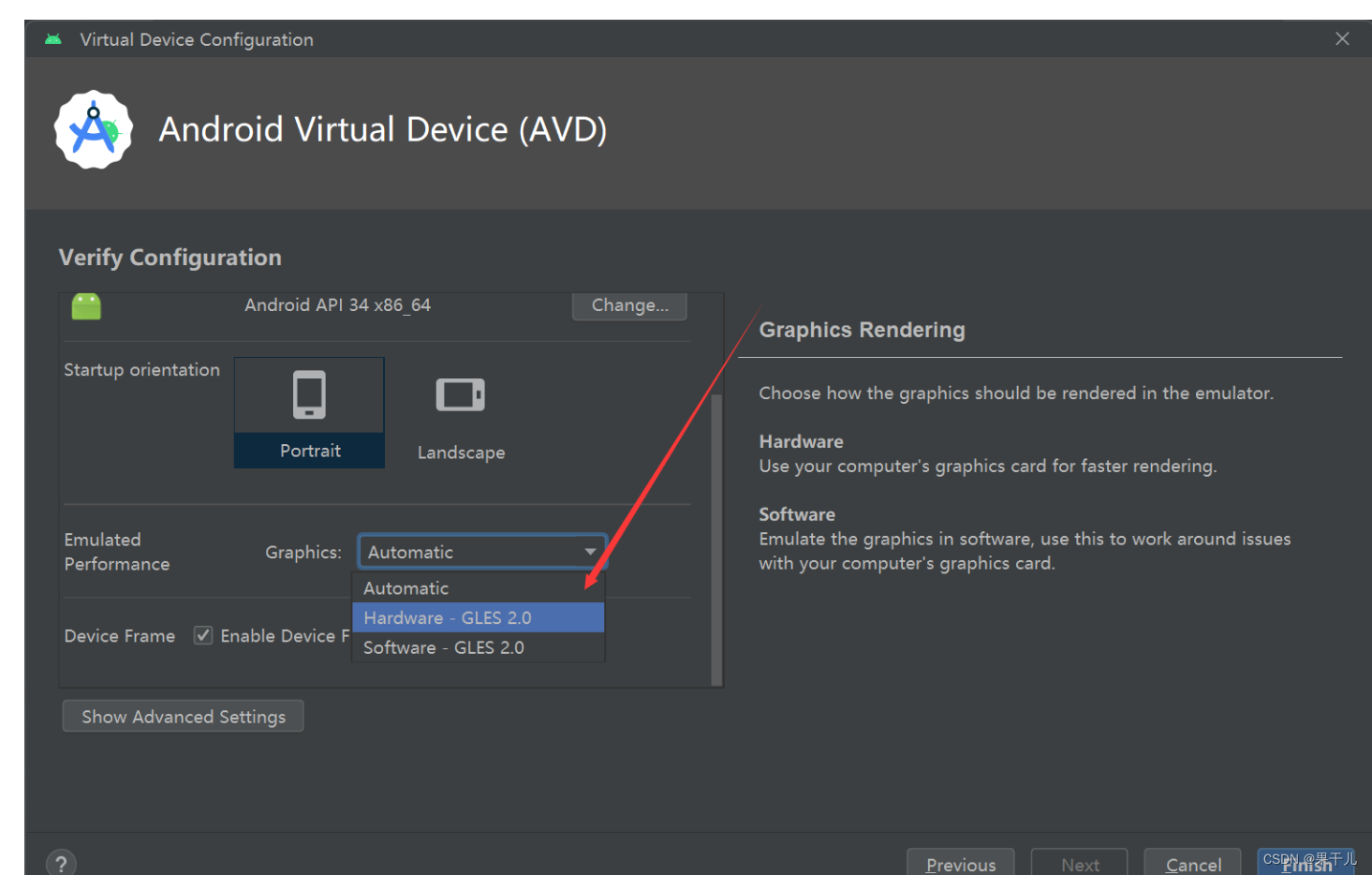Click the Change... system image button
Viewport: 1372px width, 875px height.
629,305
